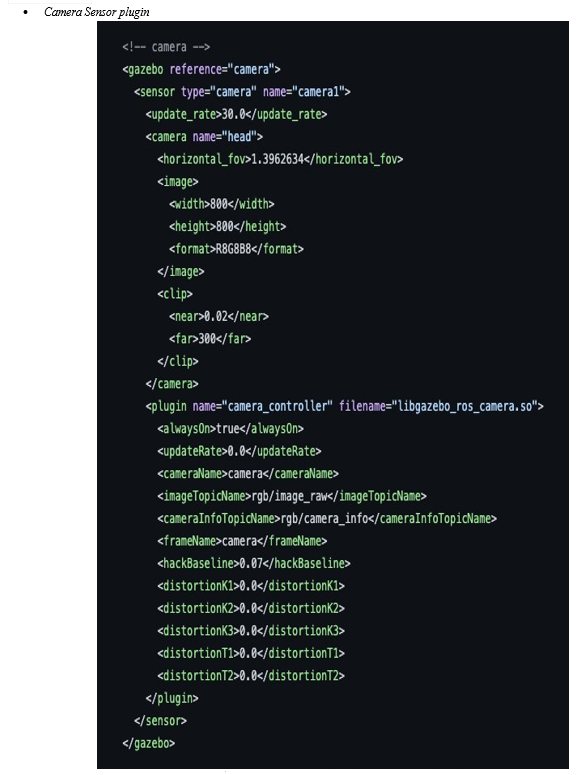The height and width of the screenshot is (775, 581).
Task: Click the hackBaseline 0.07 line
Action: [x=254, y=563]
